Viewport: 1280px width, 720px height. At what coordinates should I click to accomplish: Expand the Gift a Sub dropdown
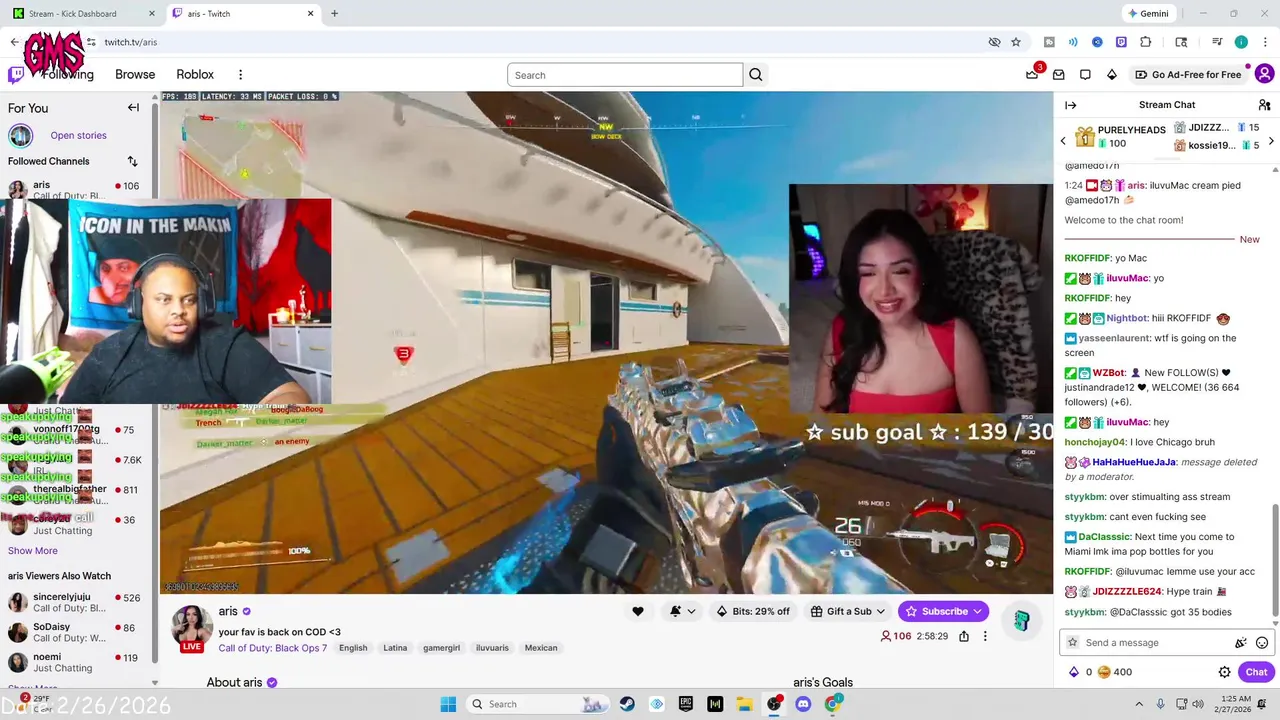[880, 611]
